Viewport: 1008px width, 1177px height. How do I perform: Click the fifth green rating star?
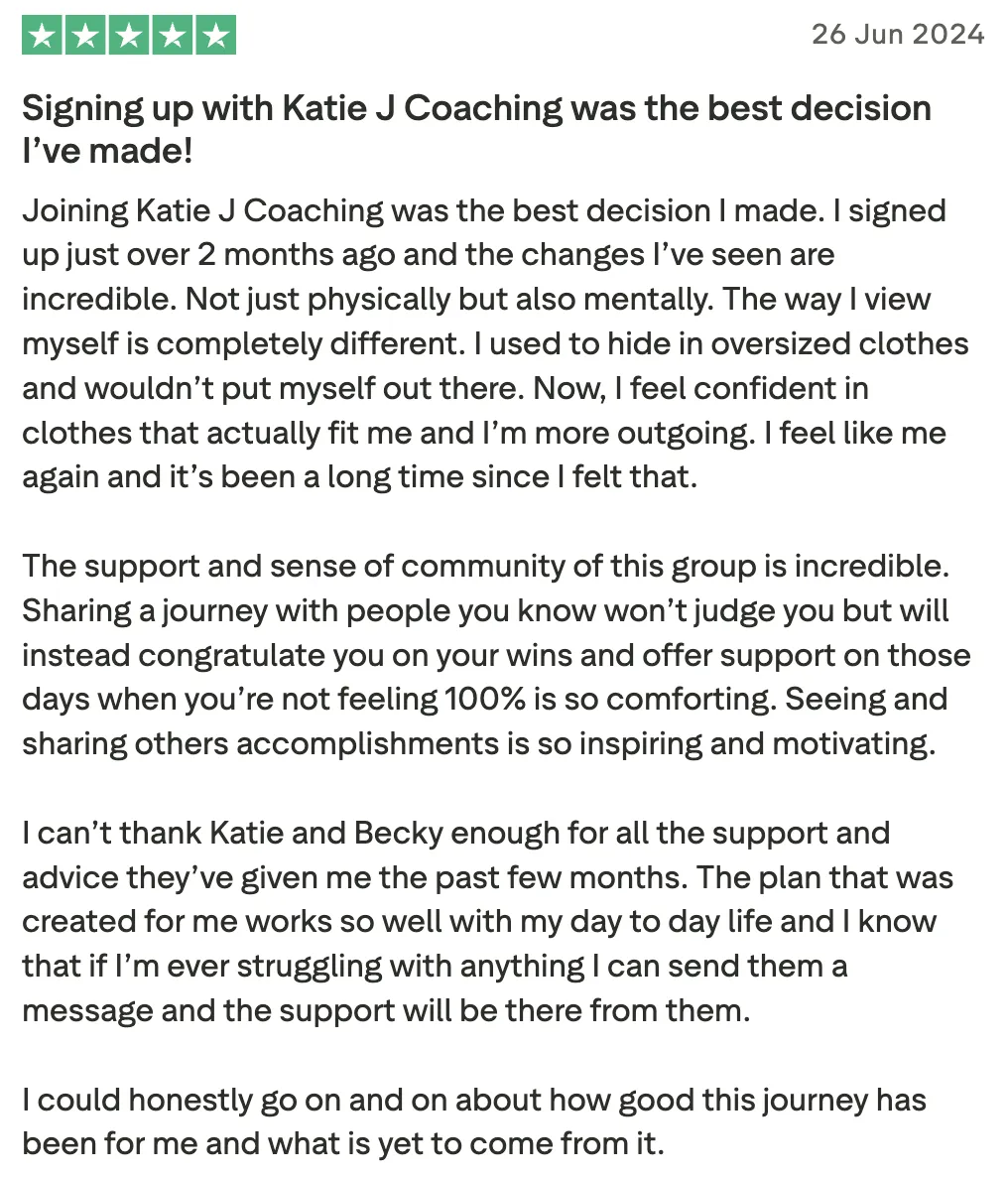pyautogui.click(x=215, y=37)
